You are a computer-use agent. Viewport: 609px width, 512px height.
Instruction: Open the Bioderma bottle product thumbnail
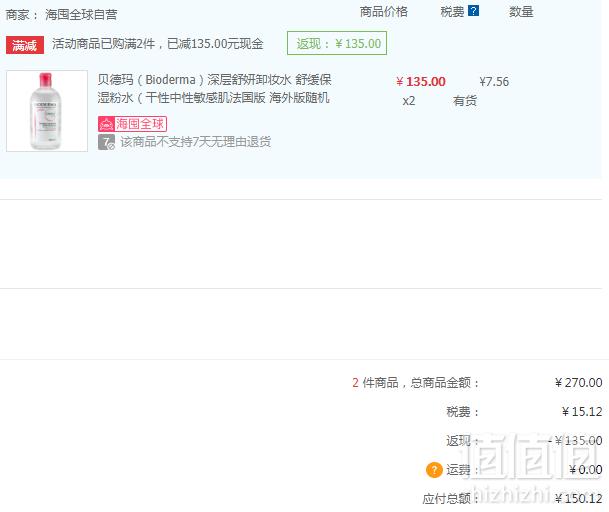click(x=47, y=111)
